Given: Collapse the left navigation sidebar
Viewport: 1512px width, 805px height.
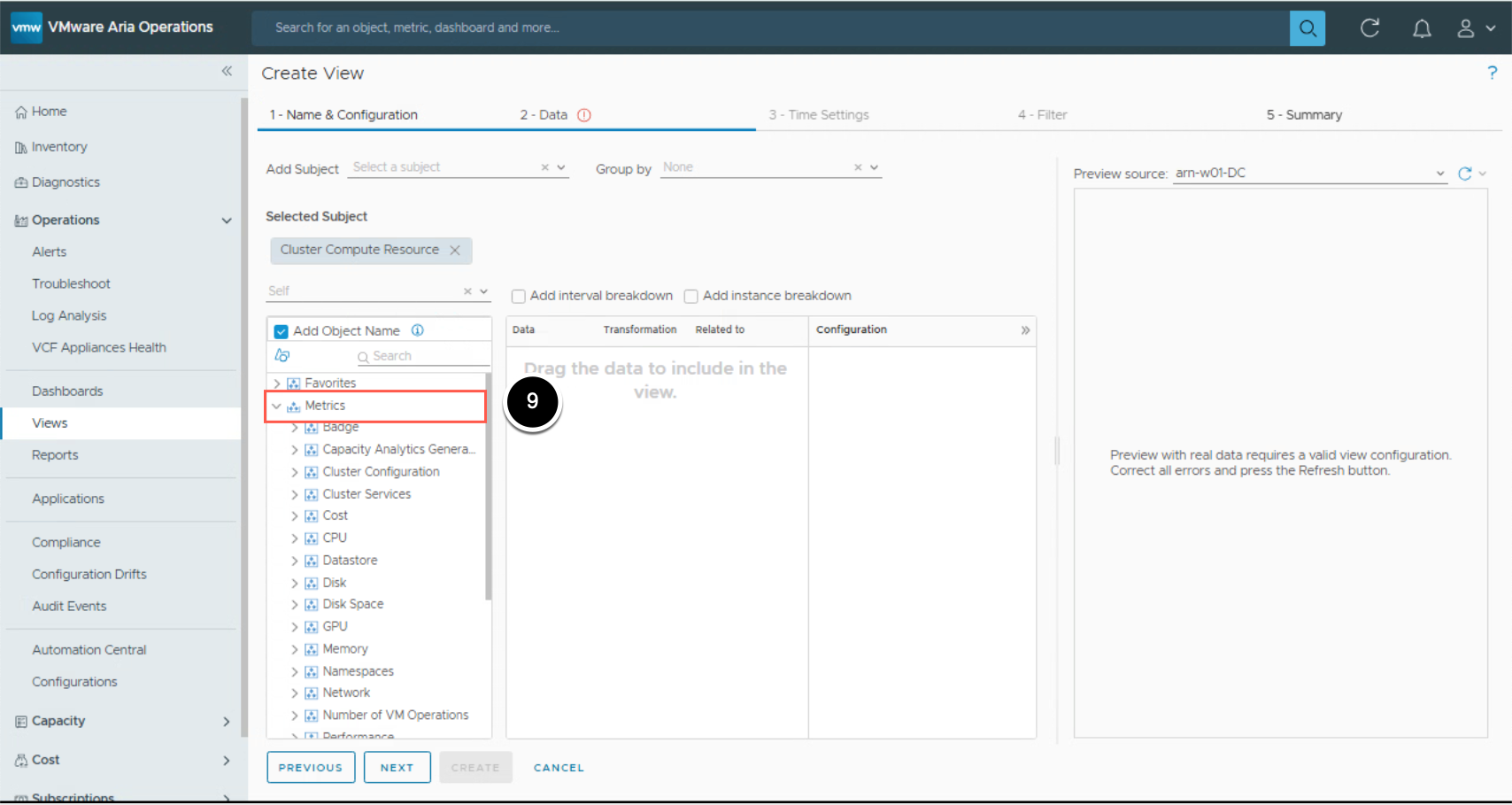Looking at the screenshot, I should [x=227, y=71].
